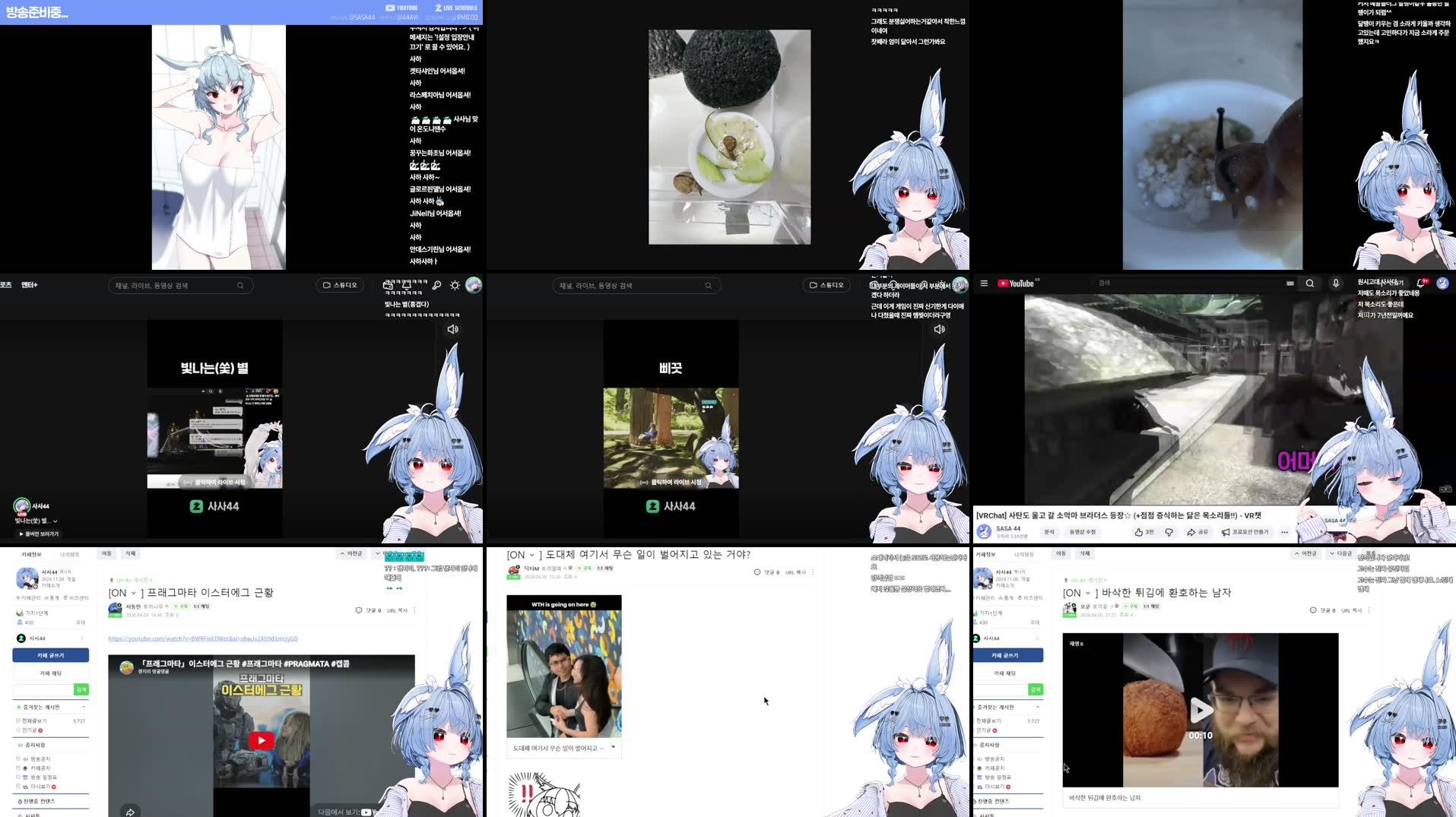Viewport: 1456px width, 817px height.
Task: Mute the 삐끗 clip speaker
Action: point(939,329)
